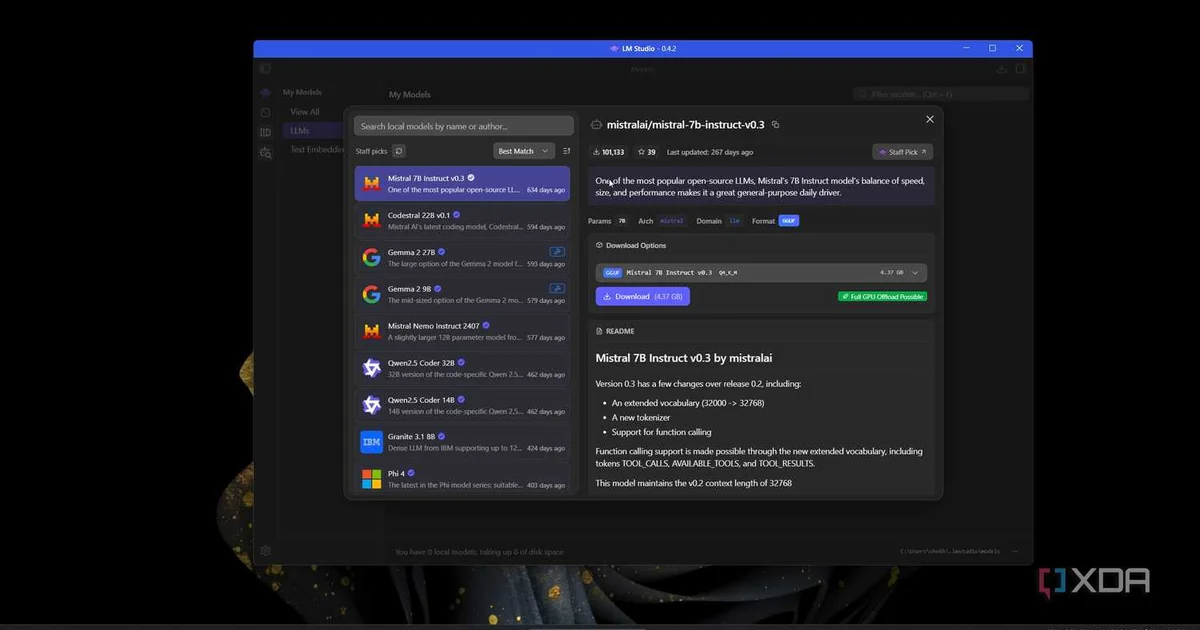Select the Phi 4 model

[x=462, y=478]
